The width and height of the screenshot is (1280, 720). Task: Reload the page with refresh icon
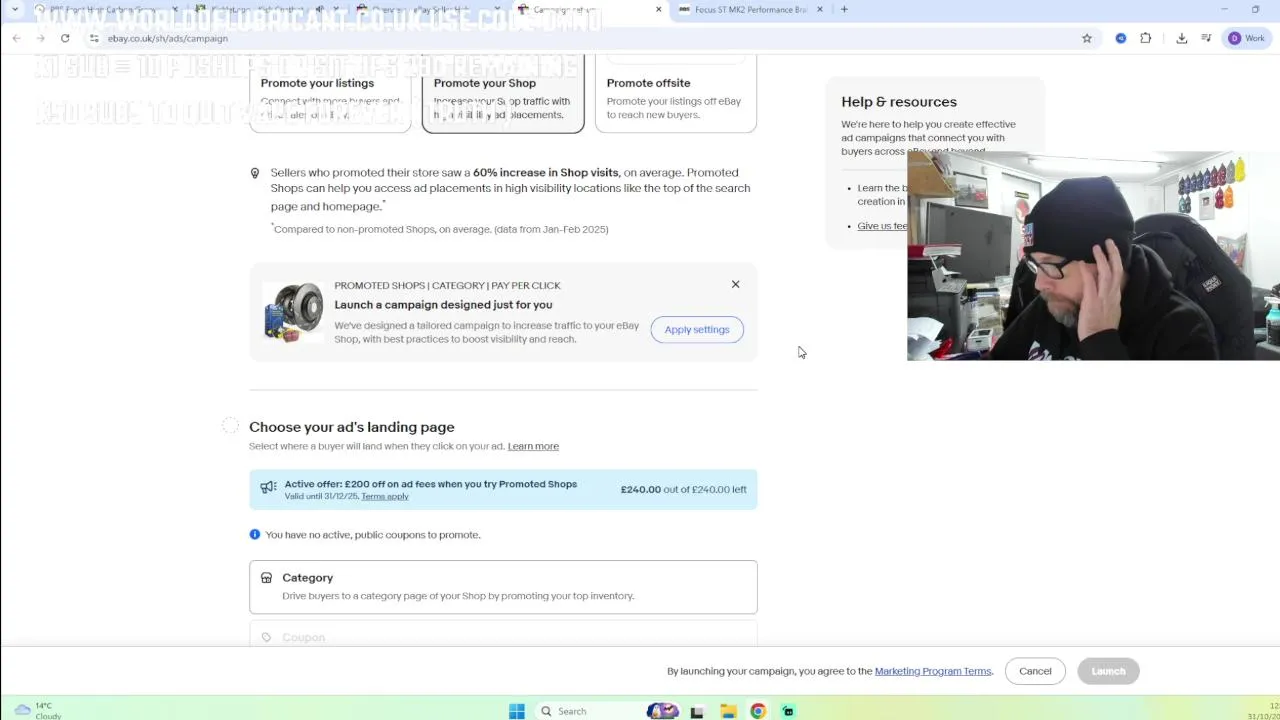(65, 38)
